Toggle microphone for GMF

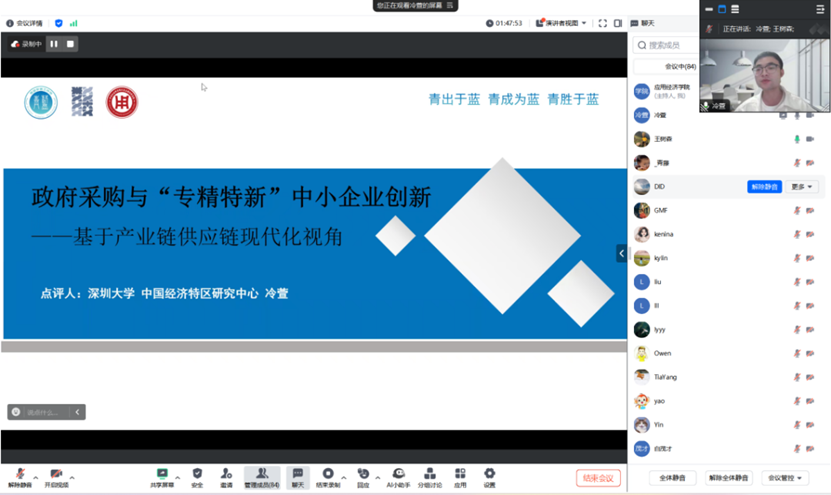pos(797,210)
